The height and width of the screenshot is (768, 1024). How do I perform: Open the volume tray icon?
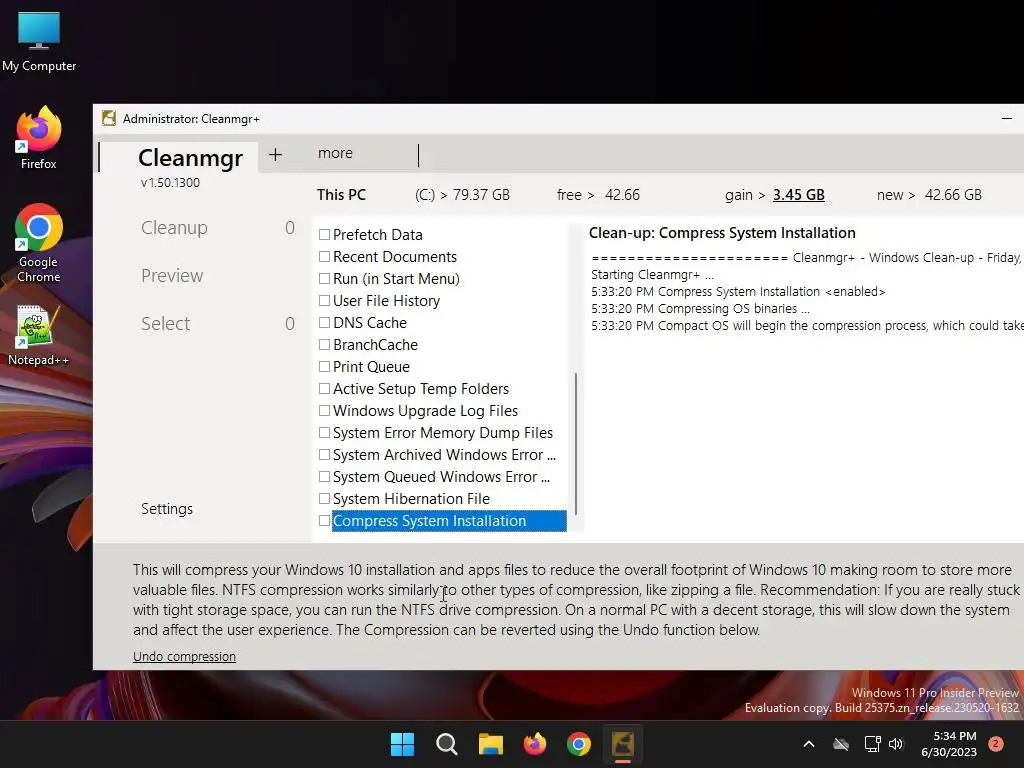(896, 744)
